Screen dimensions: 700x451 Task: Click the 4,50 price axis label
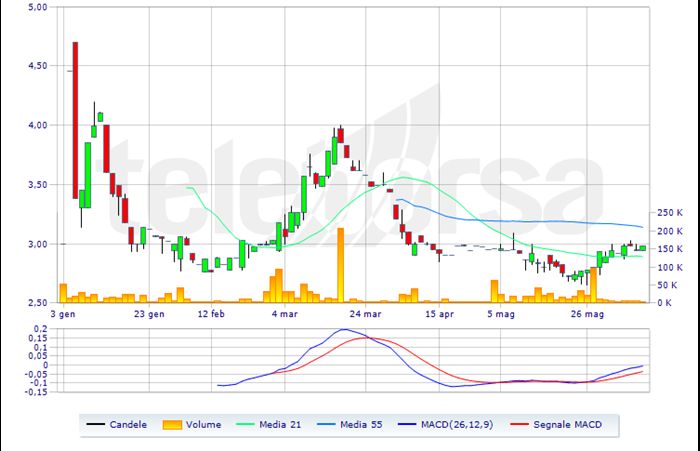38,66
